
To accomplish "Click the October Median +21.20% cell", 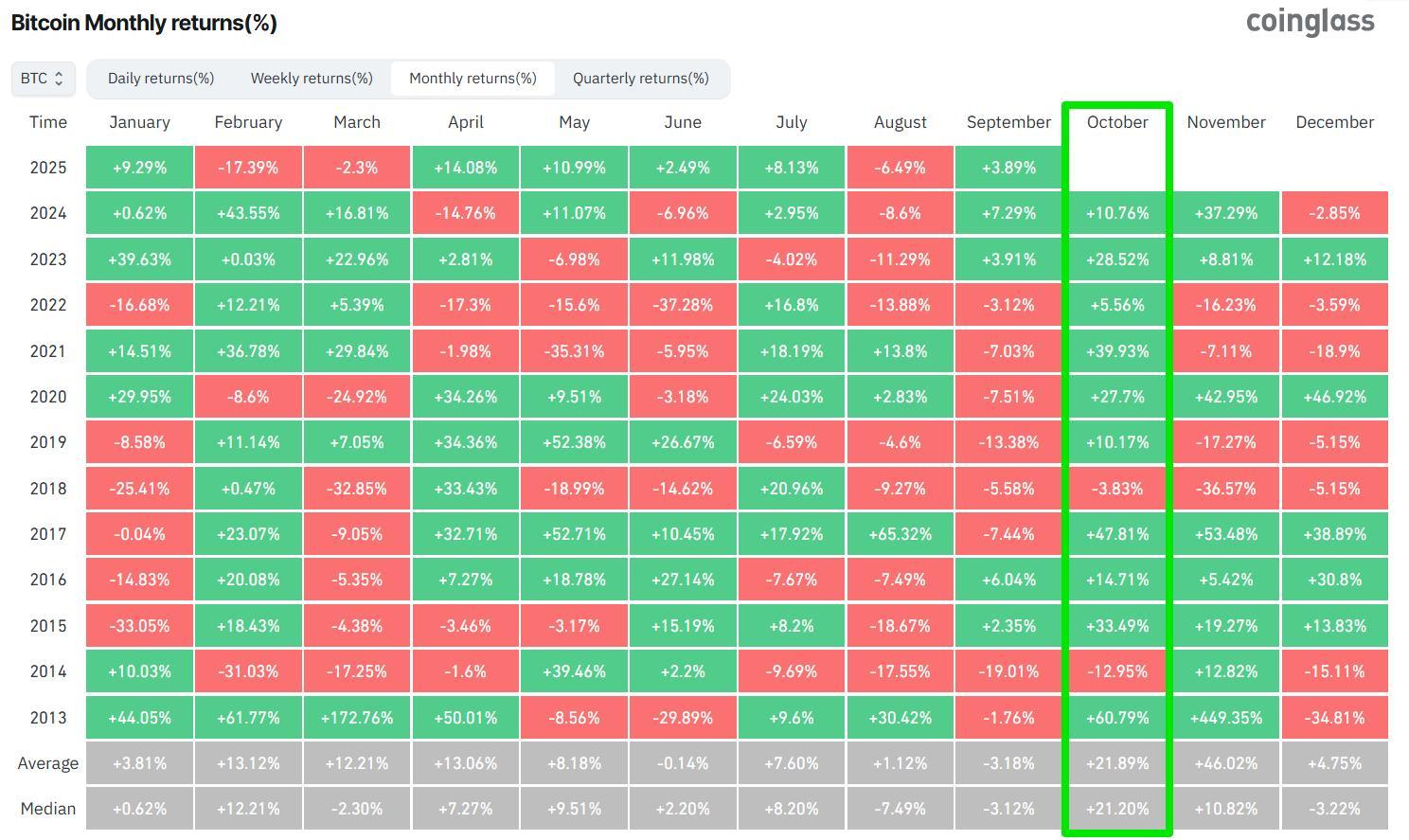I will click(1117, 809).
